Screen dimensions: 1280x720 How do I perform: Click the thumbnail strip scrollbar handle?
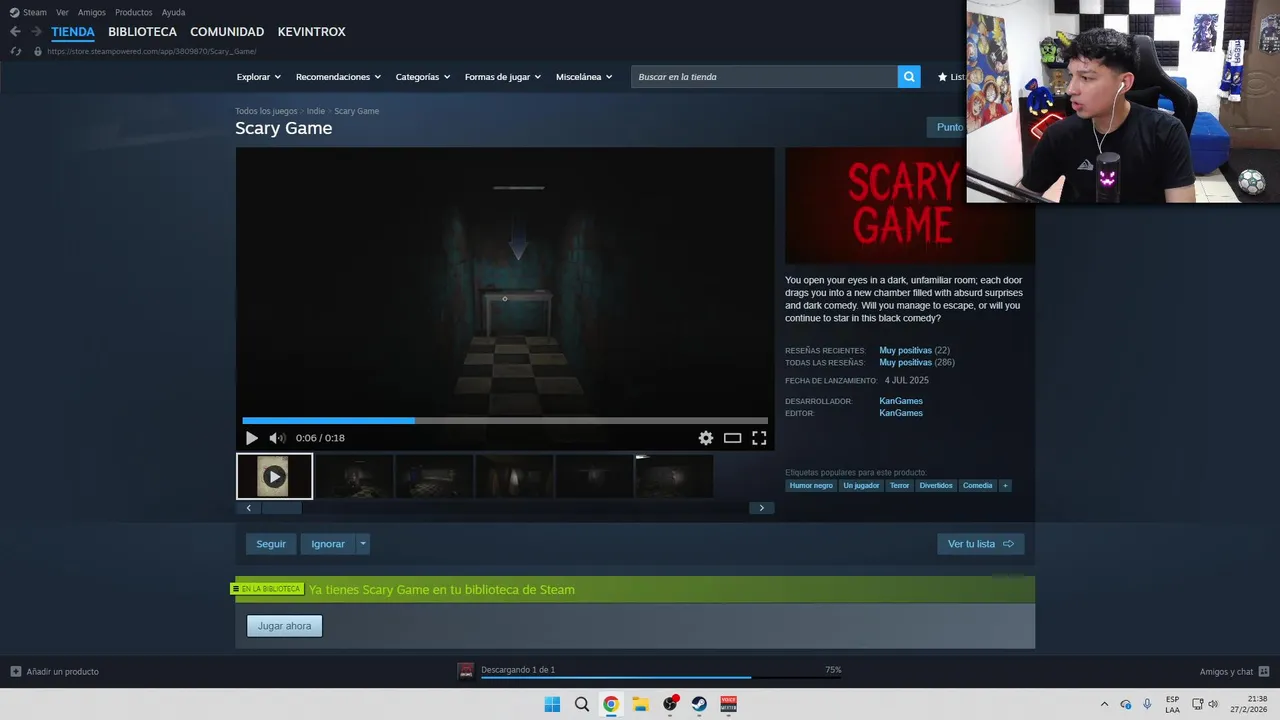pyautogui.click(x=282, y=508)
